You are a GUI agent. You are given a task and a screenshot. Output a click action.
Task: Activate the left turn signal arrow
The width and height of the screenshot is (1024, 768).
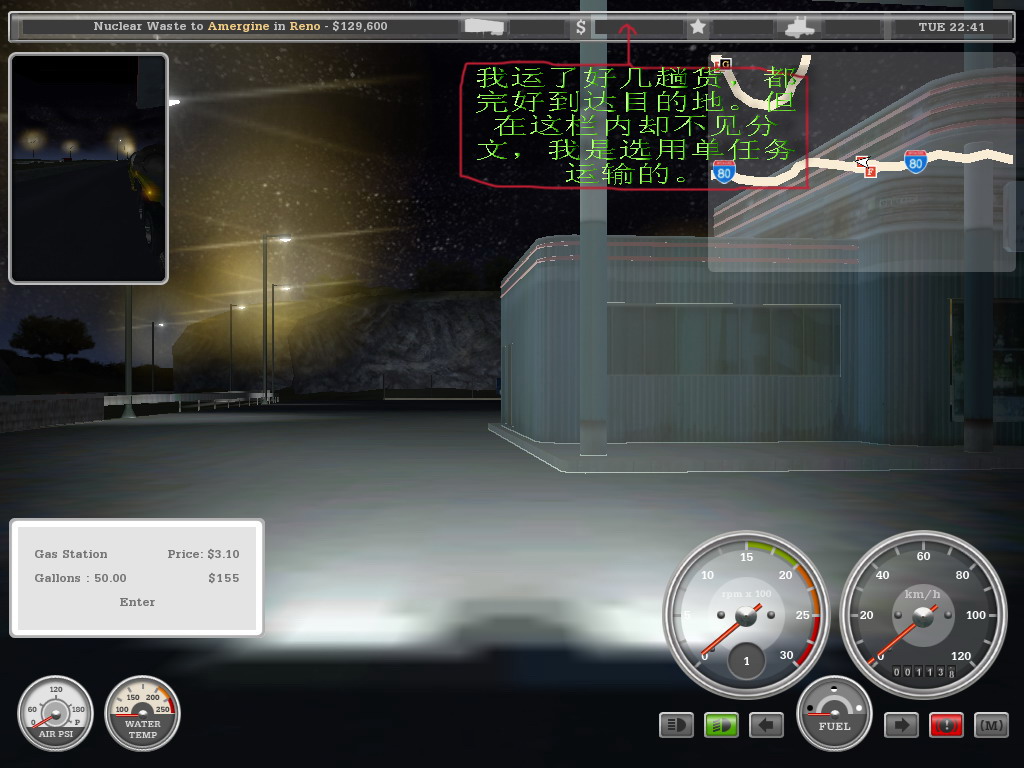coord(766,725)
